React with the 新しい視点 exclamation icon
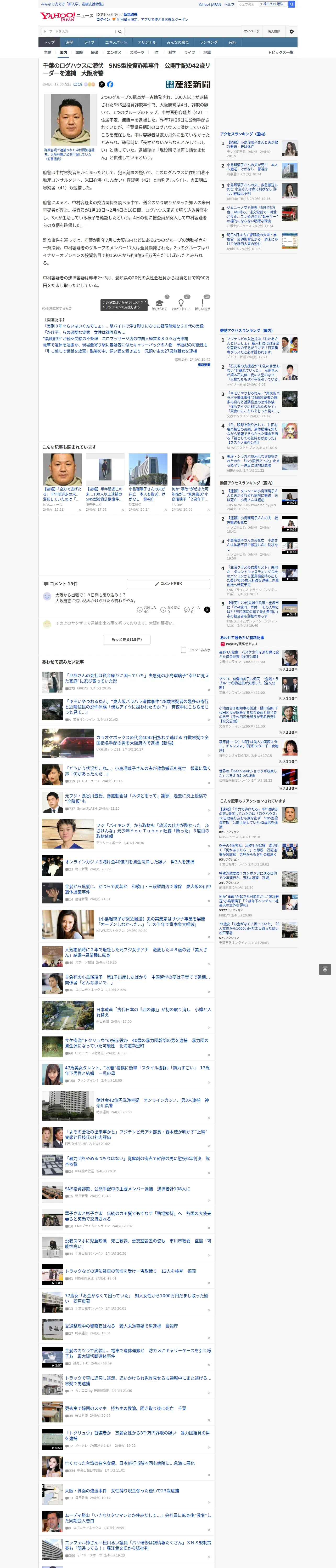The image size is (336, 1568). pyautogui.click(x=203, y=303)
